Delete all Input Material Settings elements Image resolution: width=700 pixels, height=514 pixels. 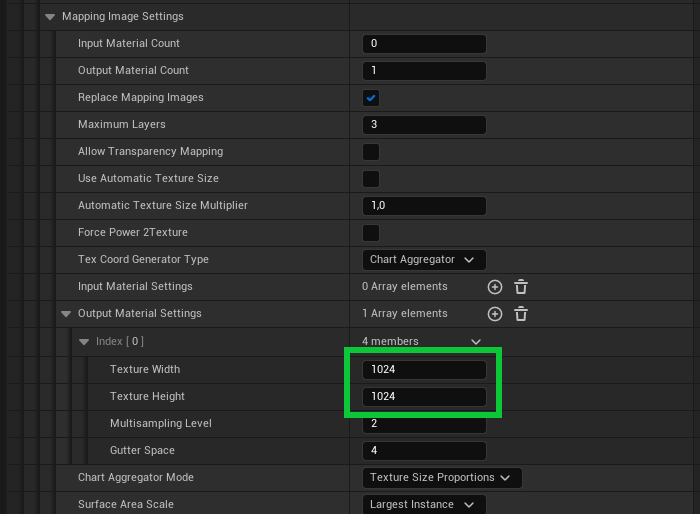[521, 287]
